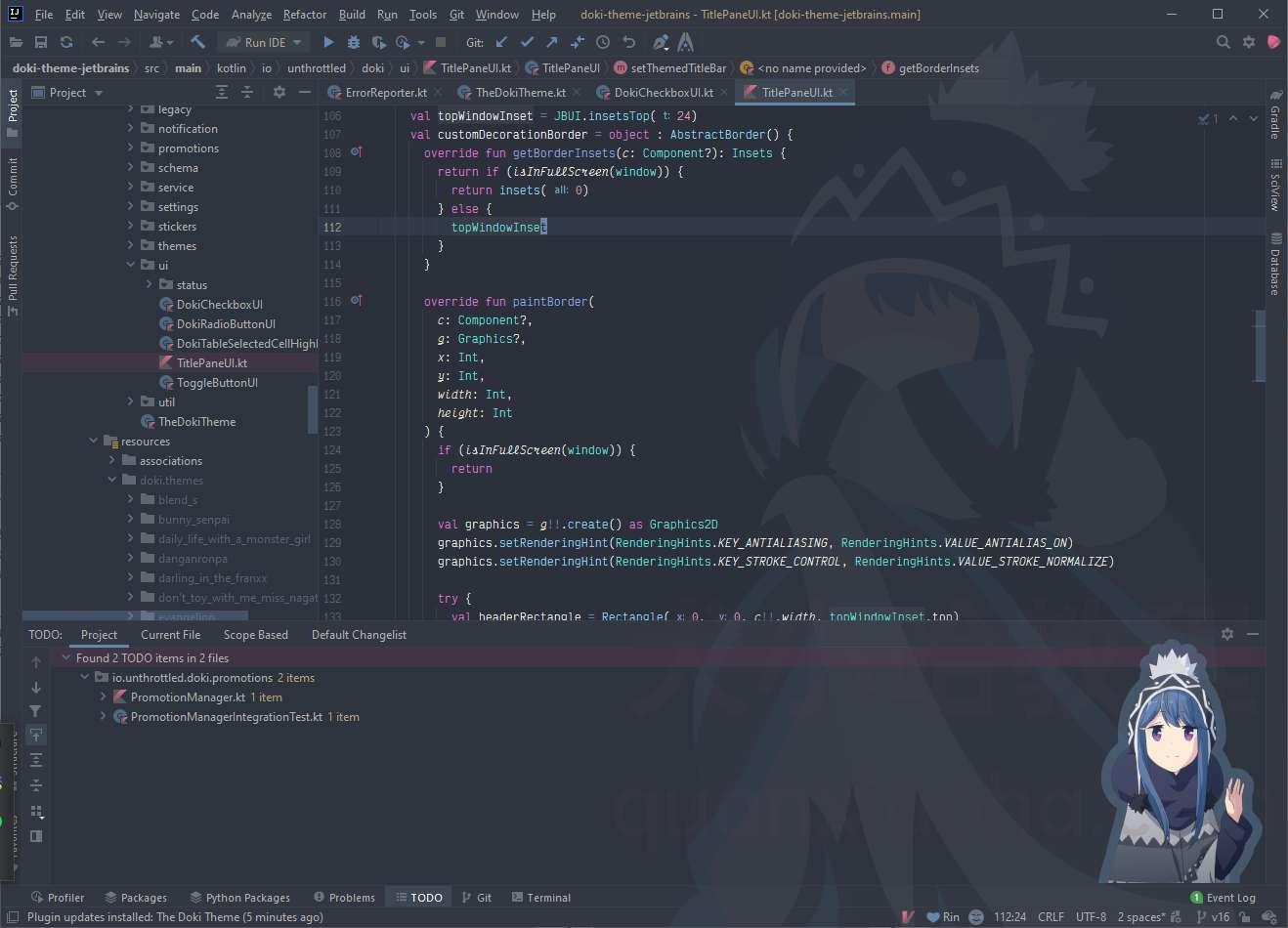
Task: Click the TODO filter funnel icon
Action: click(x=36, y=711)
